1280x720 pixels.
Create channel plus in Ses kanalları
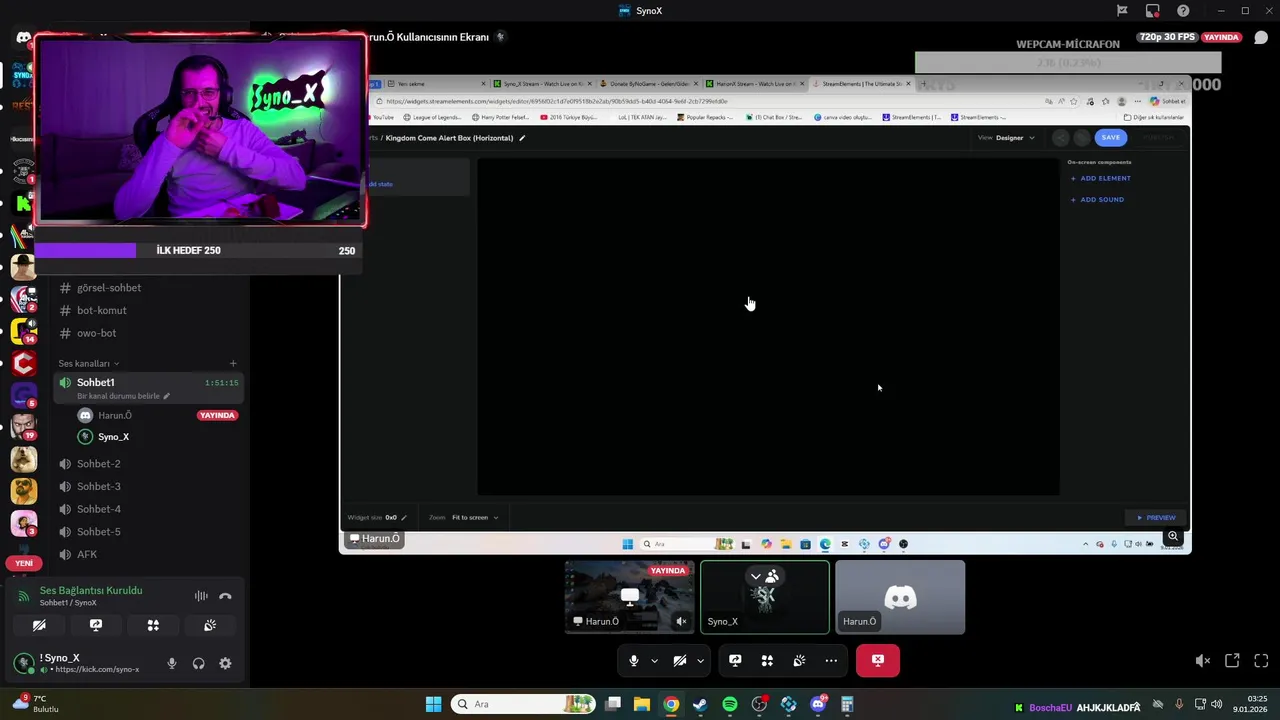233,364
